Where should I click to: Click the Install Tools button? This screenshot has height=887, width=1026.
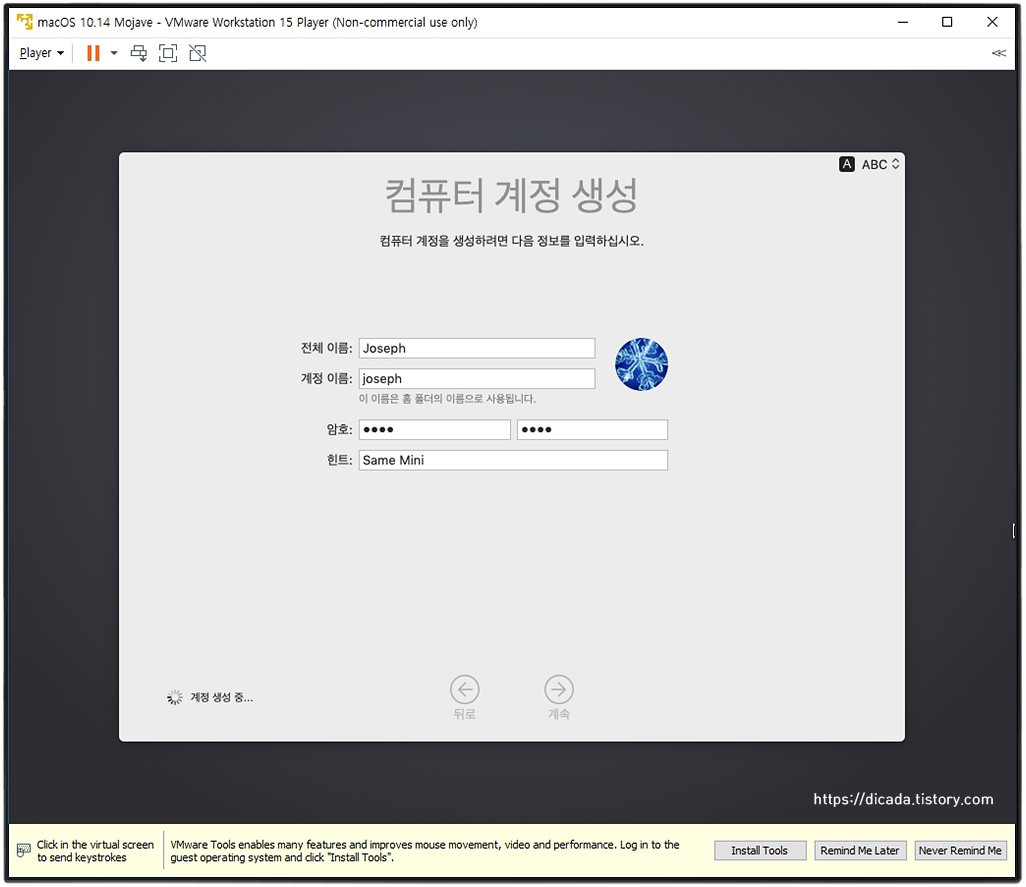(760, 850)
